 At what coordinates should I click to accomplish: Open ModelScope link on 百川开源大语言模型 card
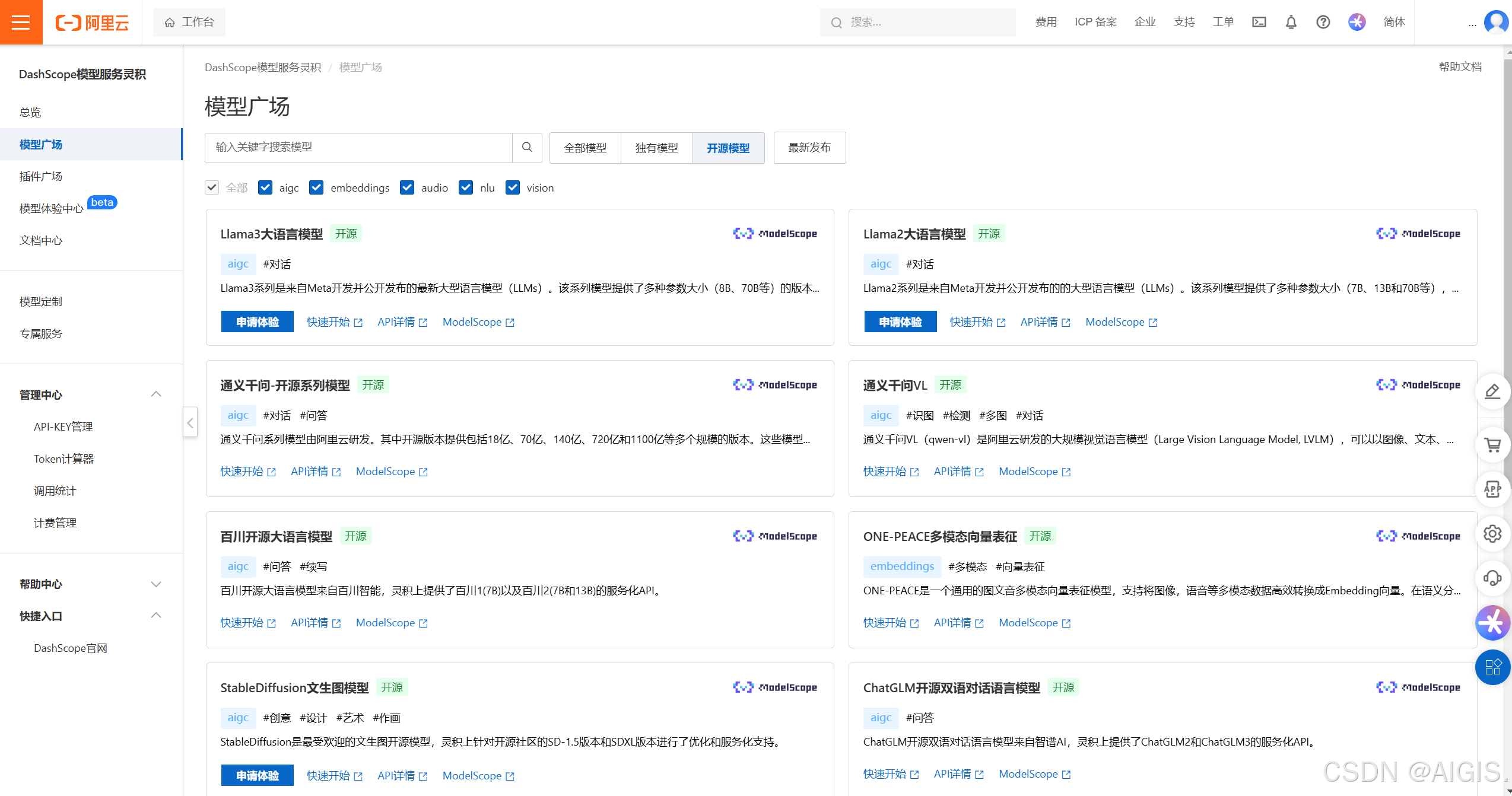pyautogui.click(x=392, y=623)
